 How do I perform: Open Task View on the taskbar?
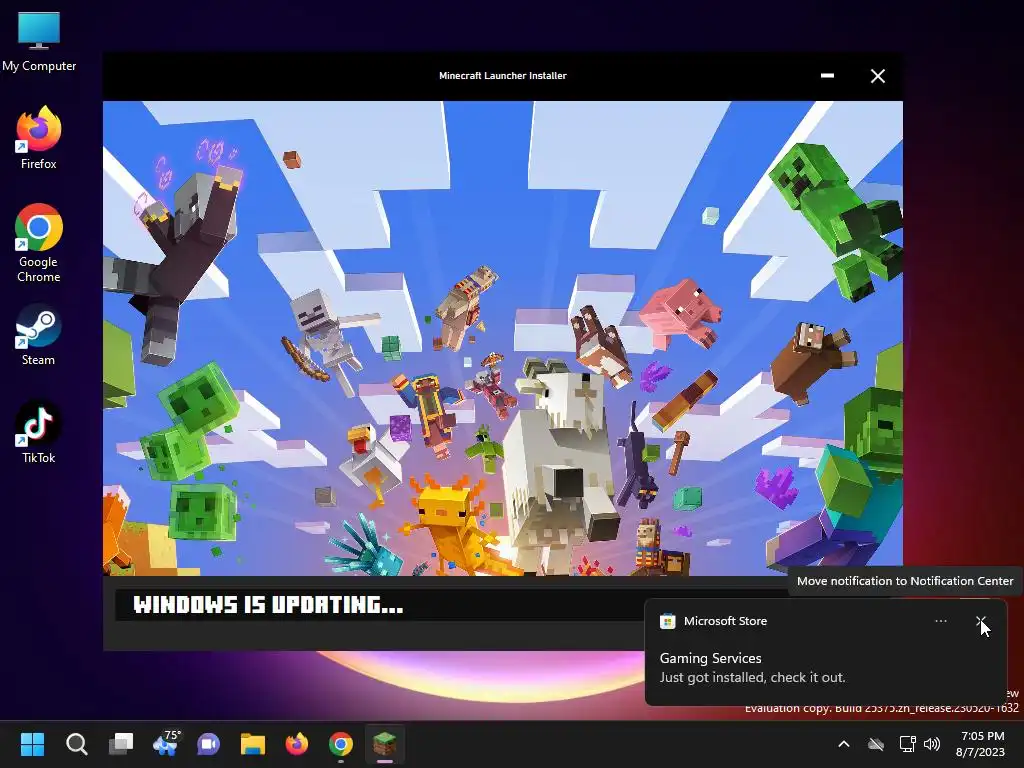click(x=121, y=744)
